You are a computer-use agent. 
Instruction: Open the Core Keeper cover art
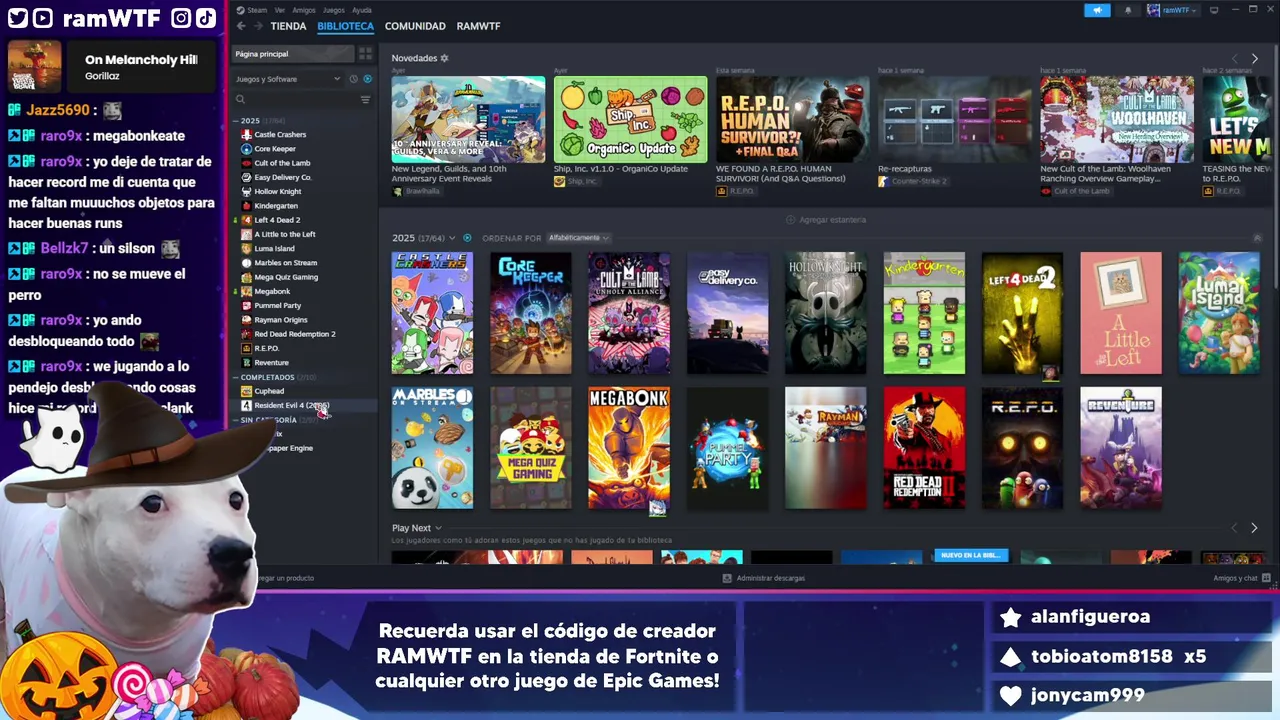[x=531, y=313]
